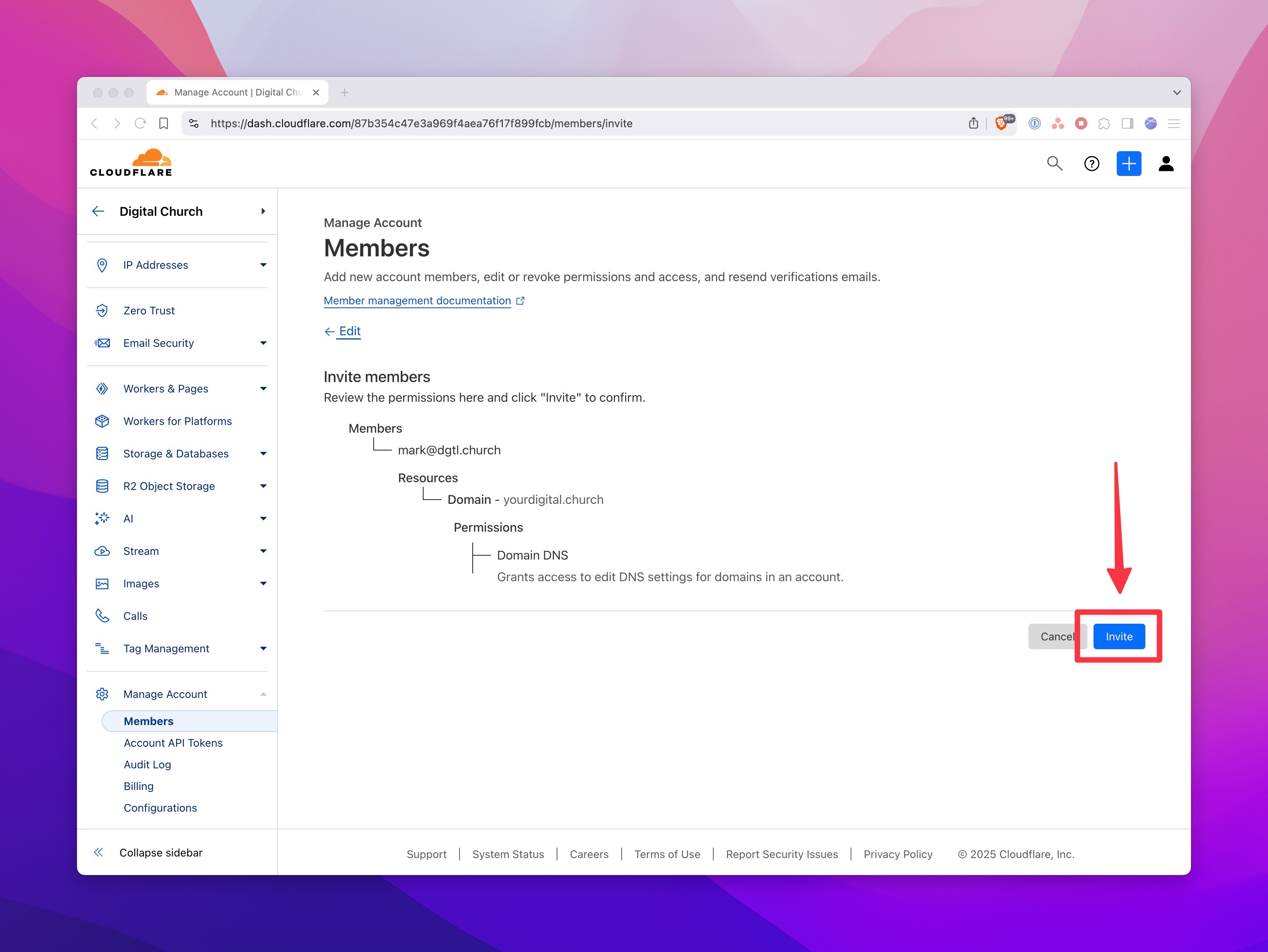Click the back arrow beside Digital Church

(98, 212)
